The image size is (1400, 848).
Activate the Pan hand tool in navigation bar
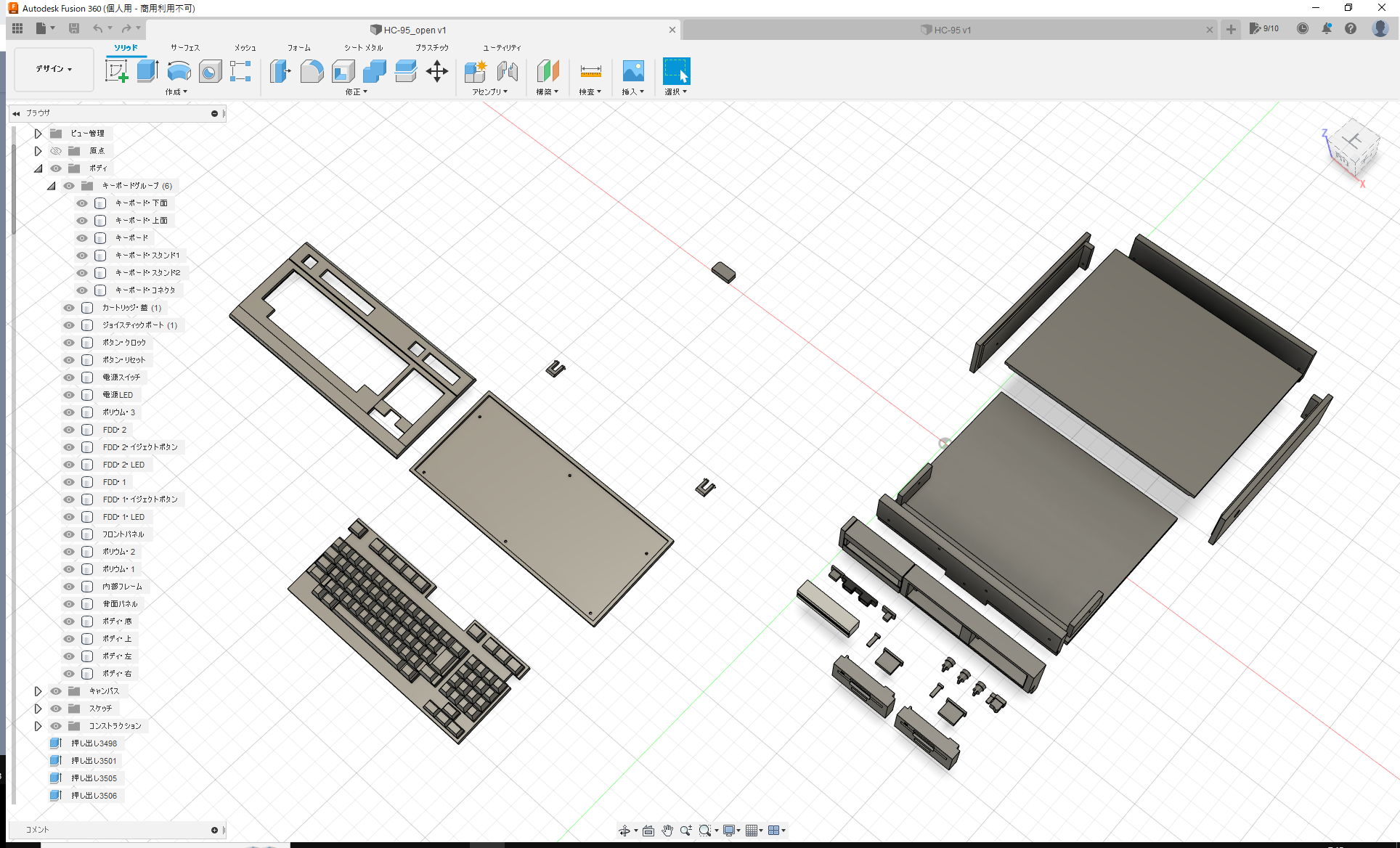point(667,830)
